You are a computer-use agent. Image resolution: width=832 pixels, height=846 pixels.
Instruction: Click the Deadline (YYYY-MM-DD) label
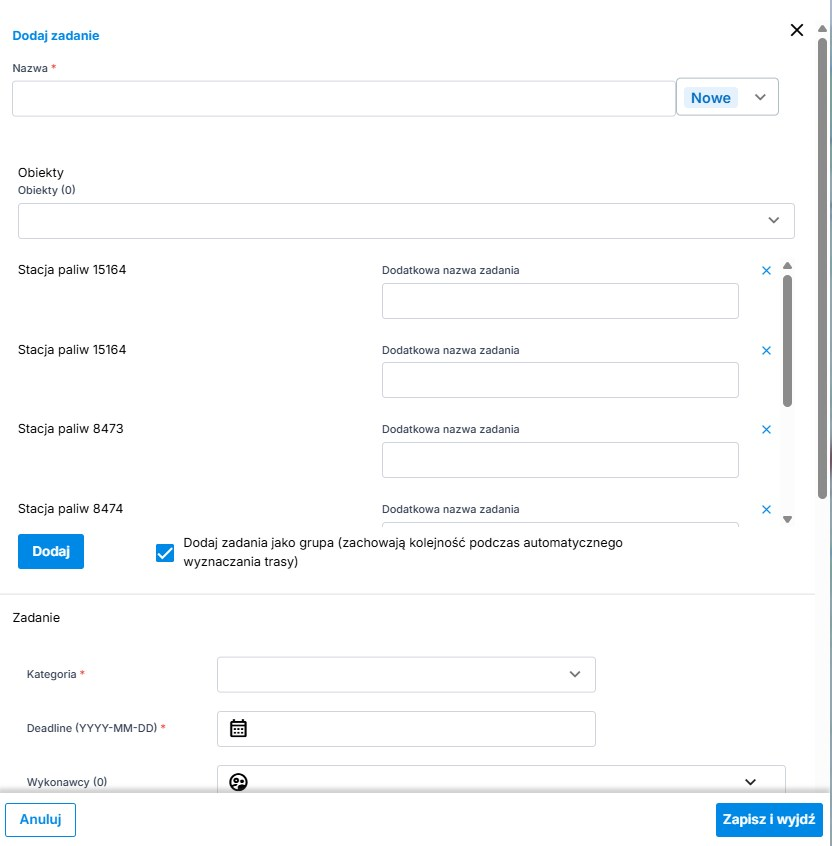(x=92, y=728)
